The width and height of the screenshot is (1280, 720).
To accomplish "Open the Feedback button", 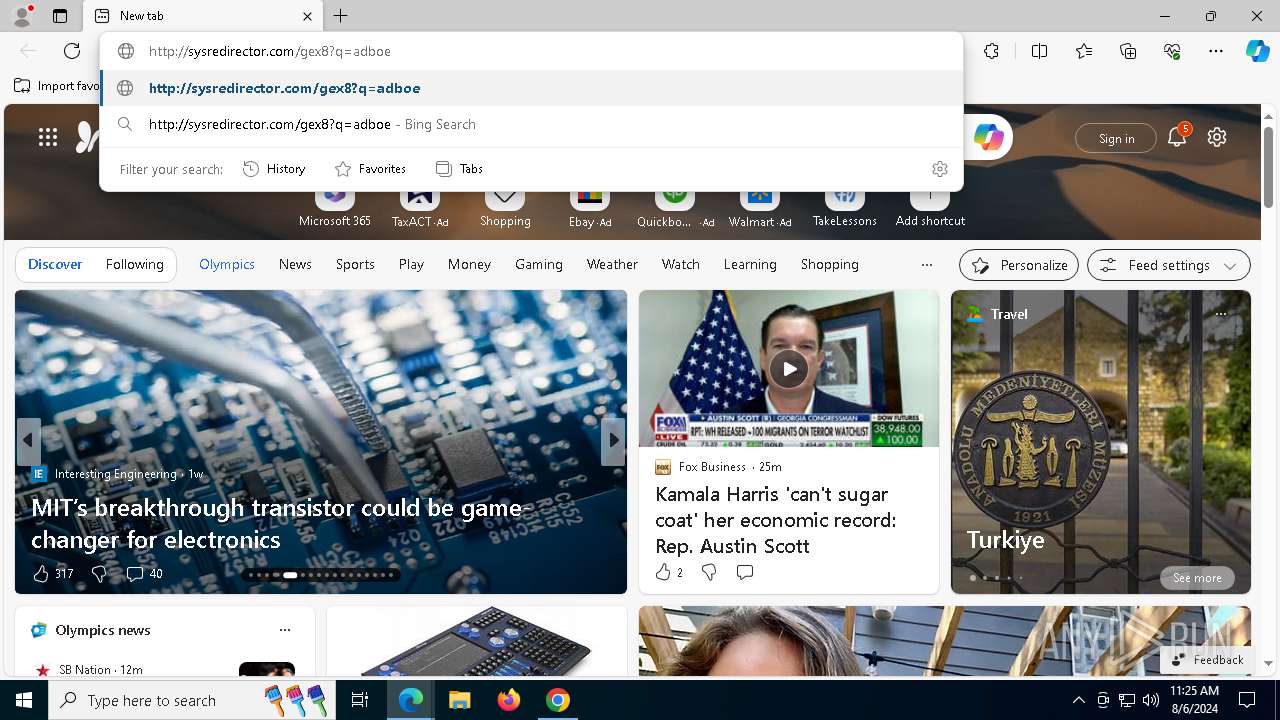I will pos(1206,660).
